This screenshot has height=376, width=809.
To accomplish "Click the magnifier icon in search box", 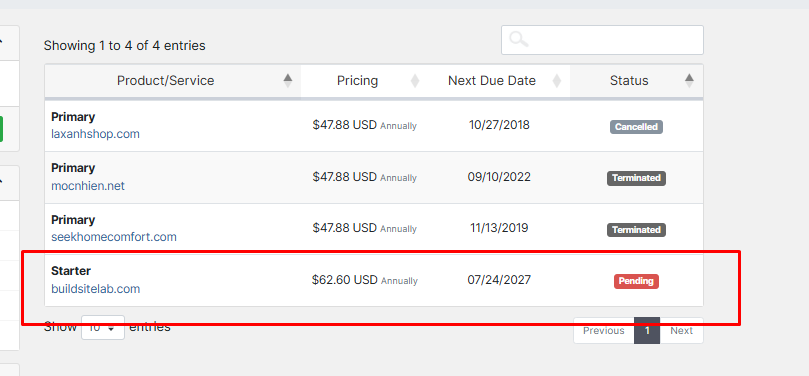I will (519, 39).
